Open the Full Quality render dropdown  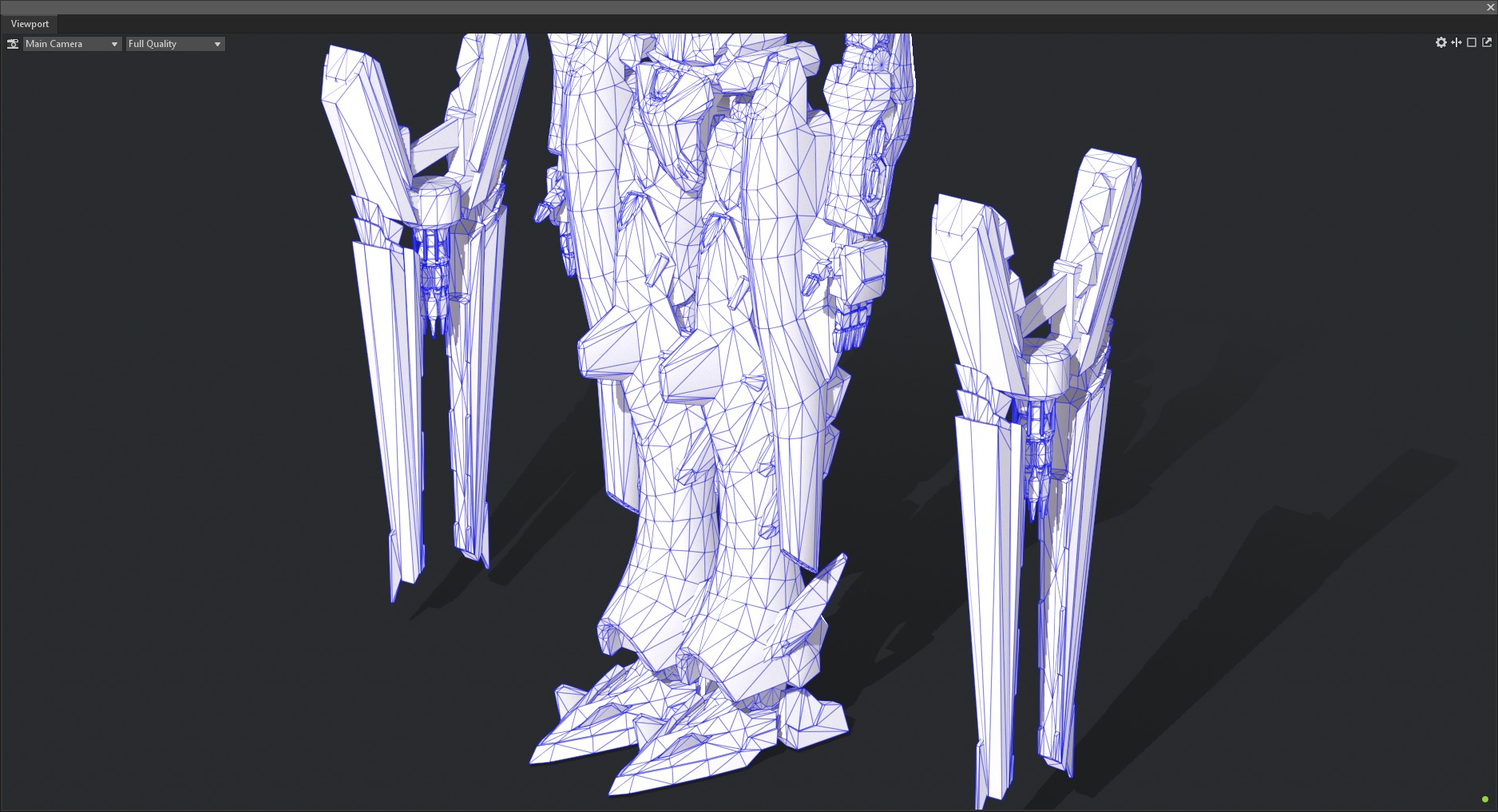point(175,44)
